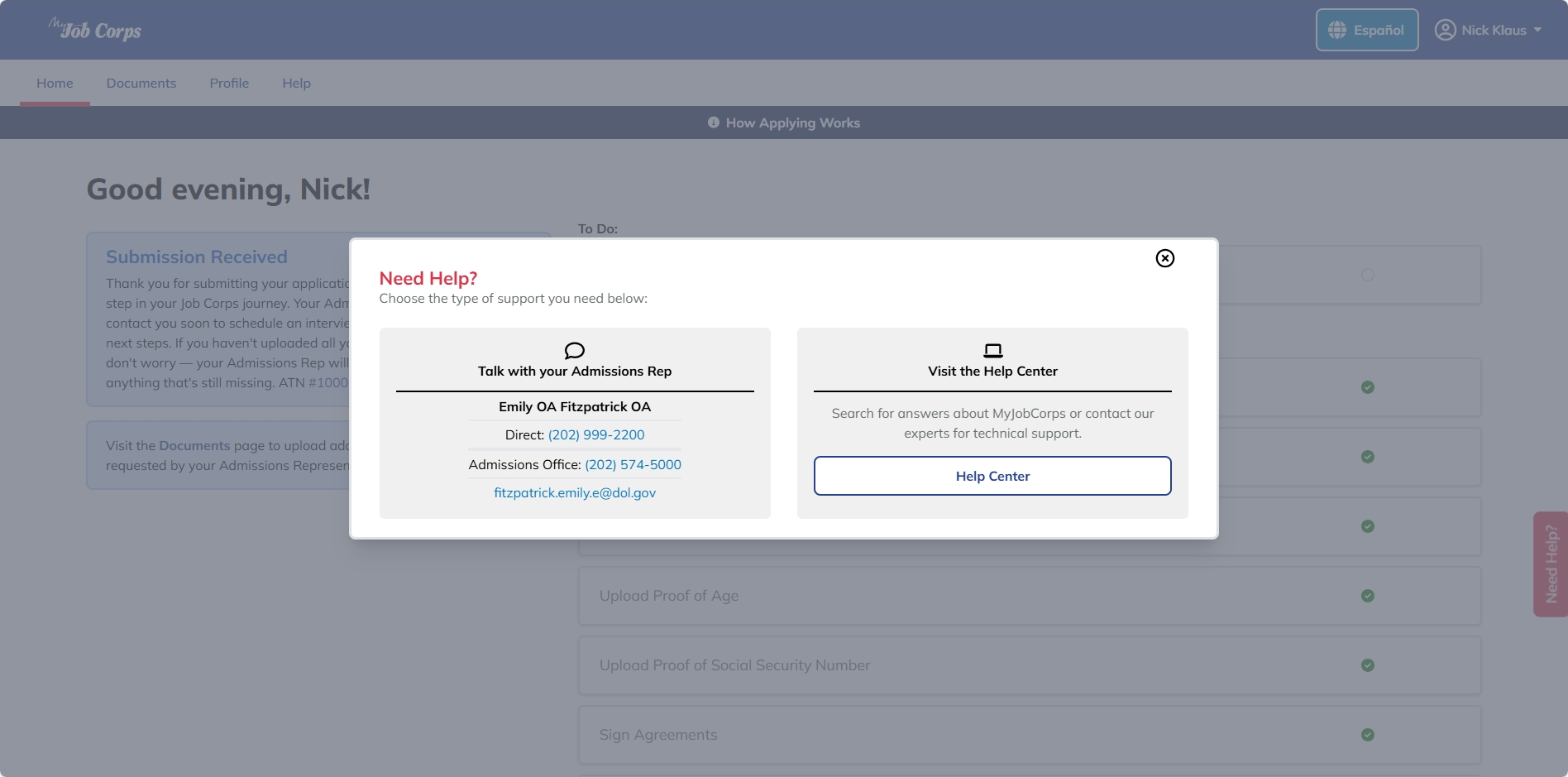Switch to the Documents tab
This screenshot has width=1568, height=777.
click(141, 83)
